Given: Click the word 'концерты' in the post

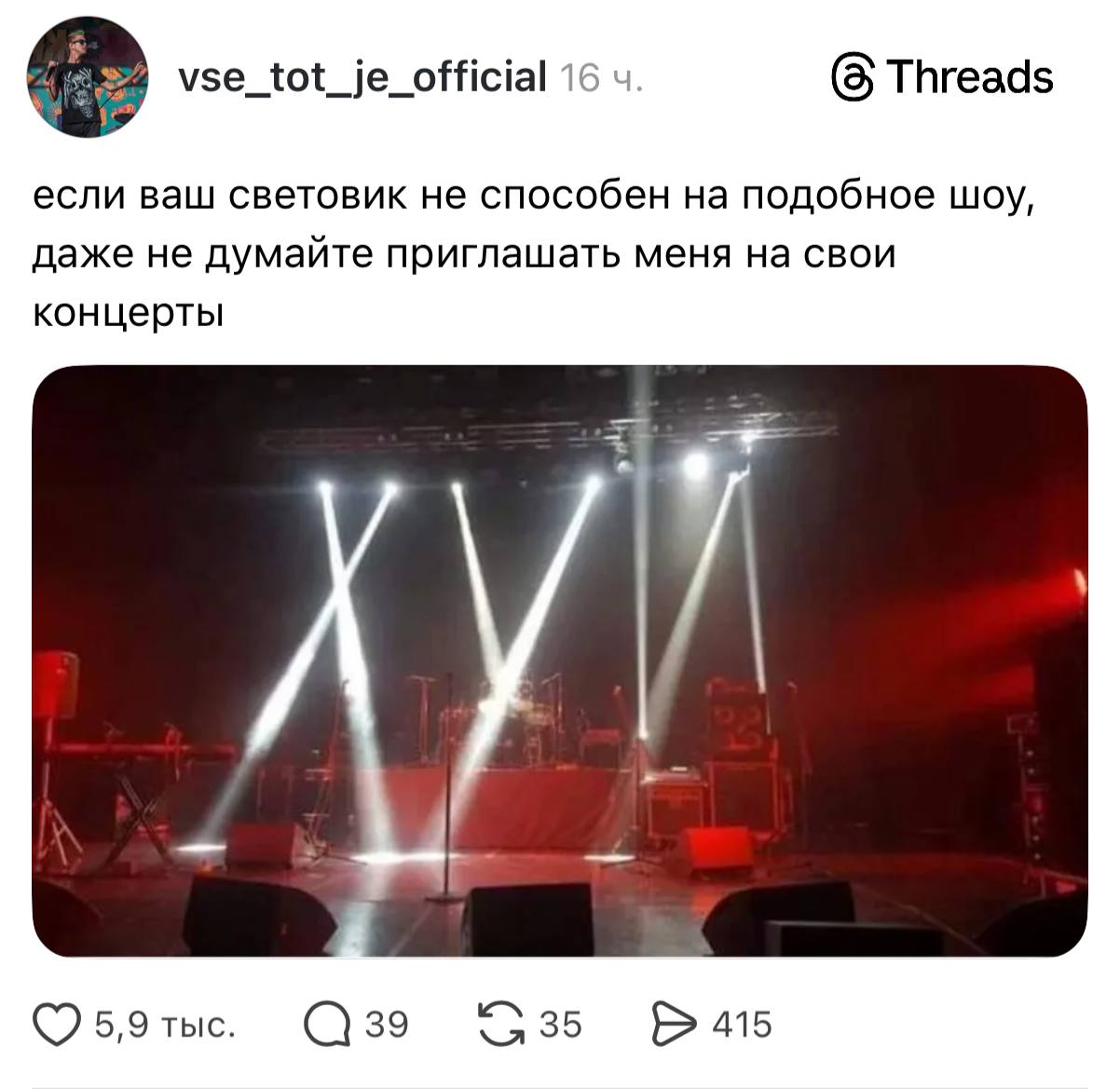Looking at the screenshot, I should tap(129, 312).
